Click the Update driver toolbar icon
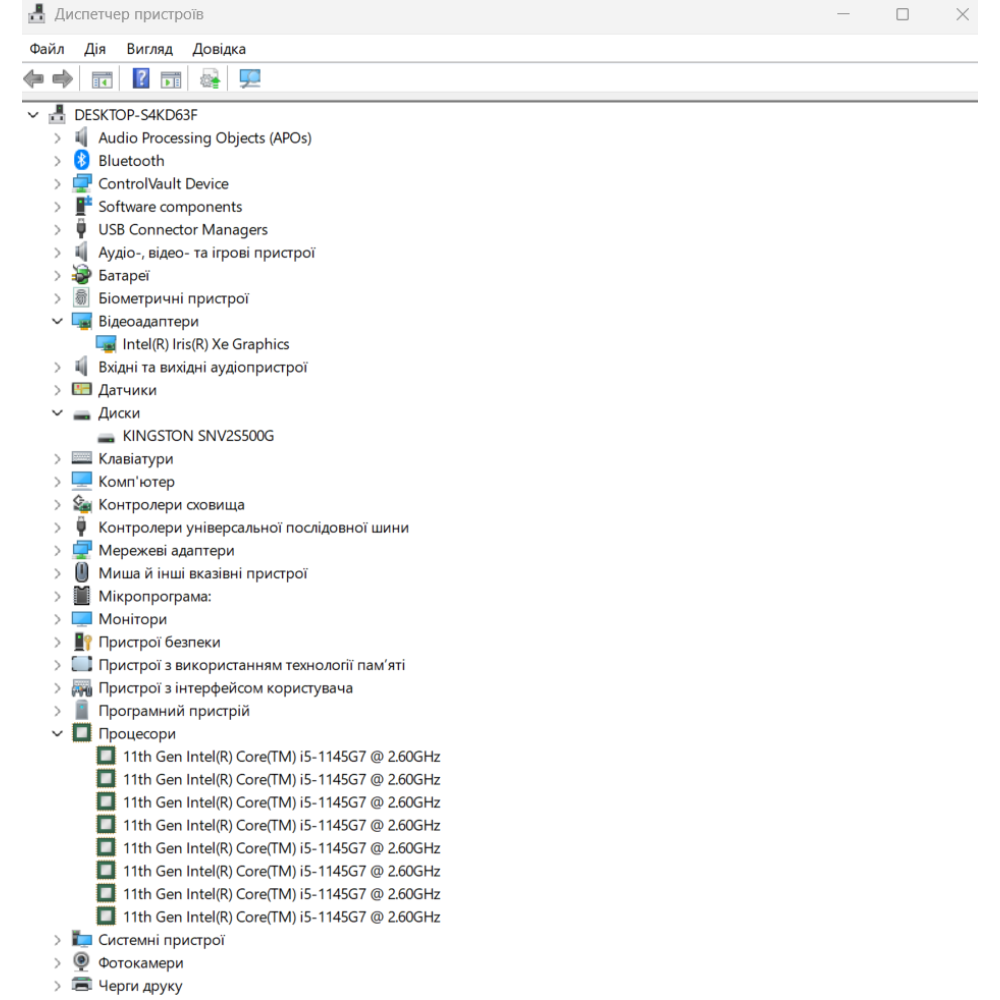1000x1000 pixels. (x=210, y=78)
